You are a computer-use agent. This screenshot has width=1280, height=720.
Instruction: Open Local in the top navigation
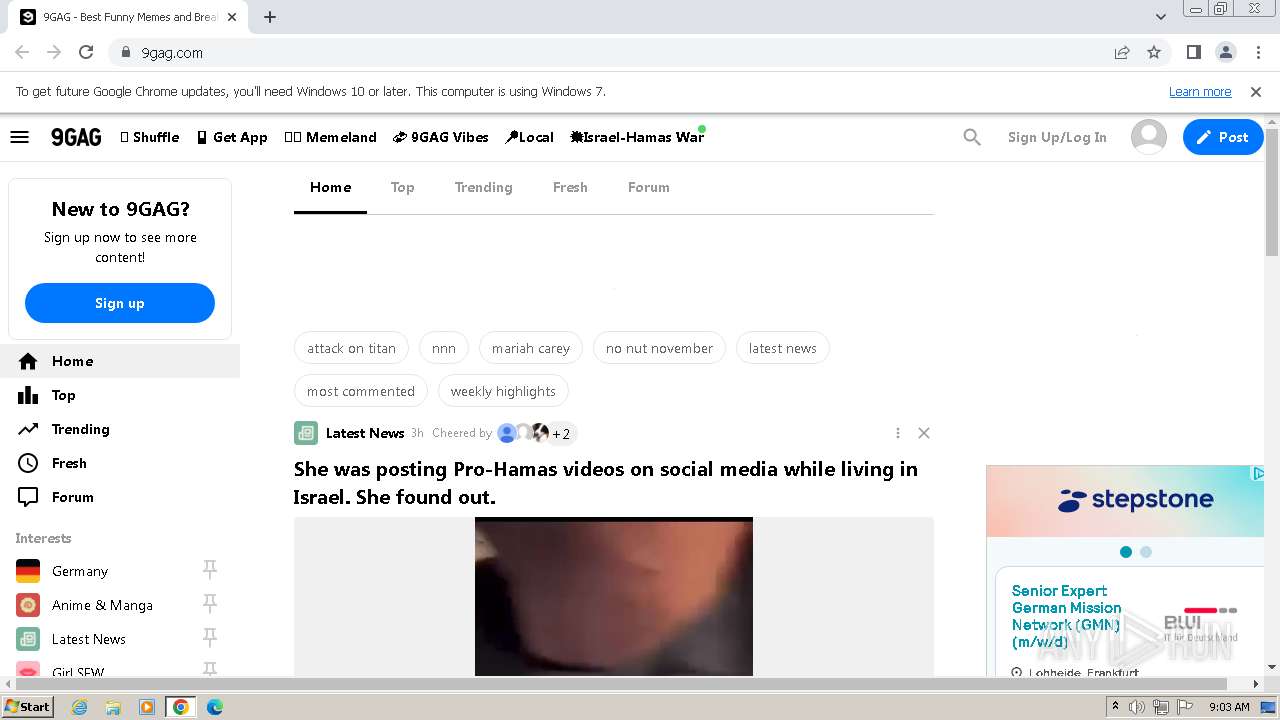point(529,137)
